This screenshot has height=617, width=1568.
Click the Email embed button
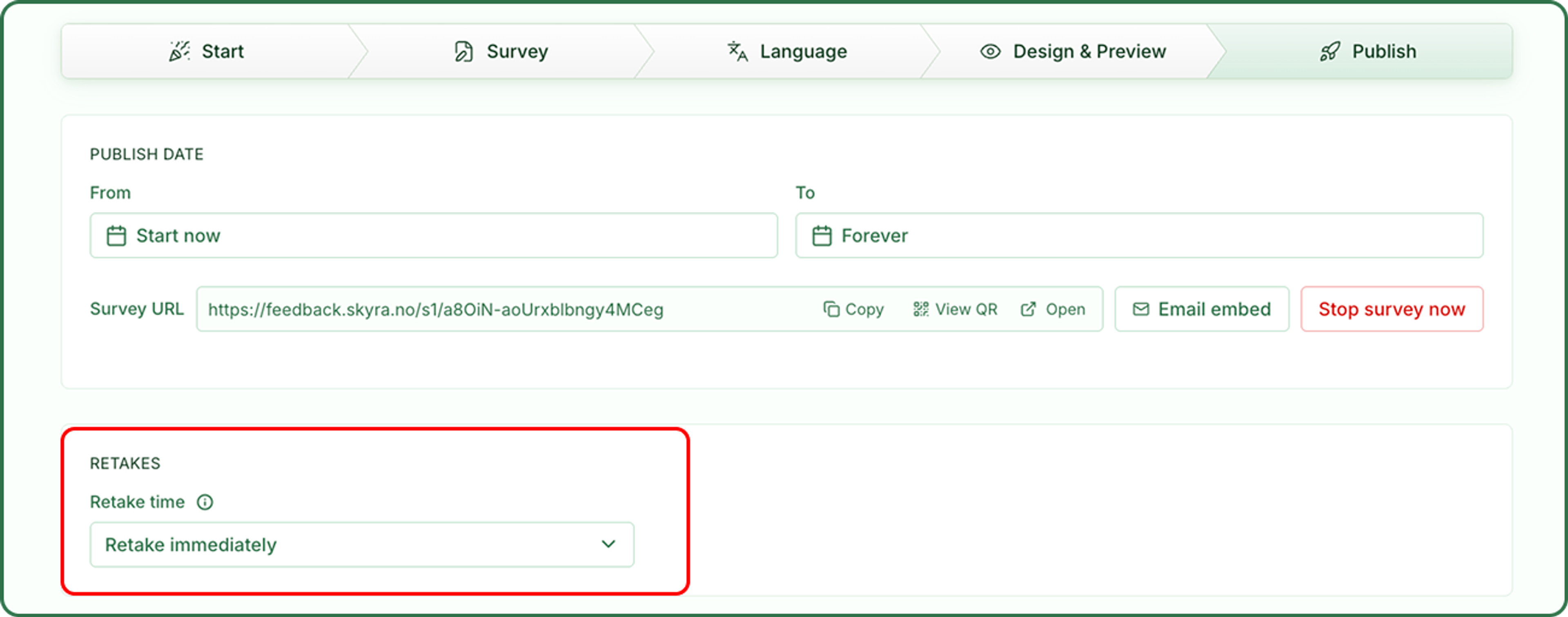coord(1202,309)
